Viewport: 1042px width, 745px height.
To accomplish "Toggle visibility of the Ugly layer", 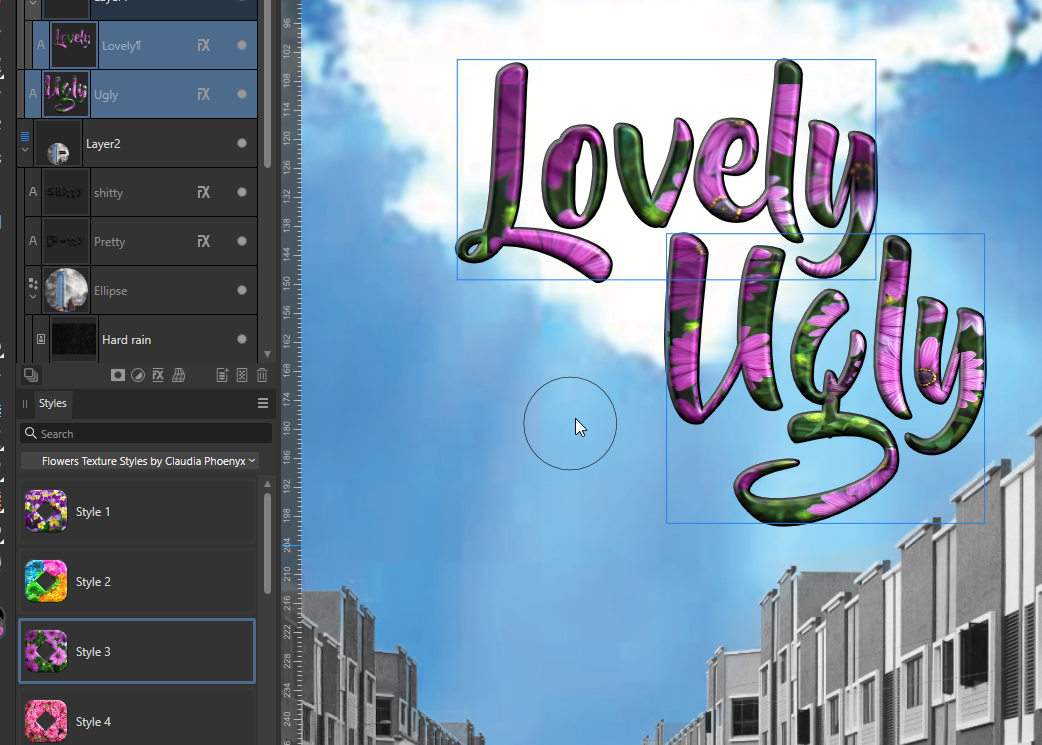I will tap(242, 94).
